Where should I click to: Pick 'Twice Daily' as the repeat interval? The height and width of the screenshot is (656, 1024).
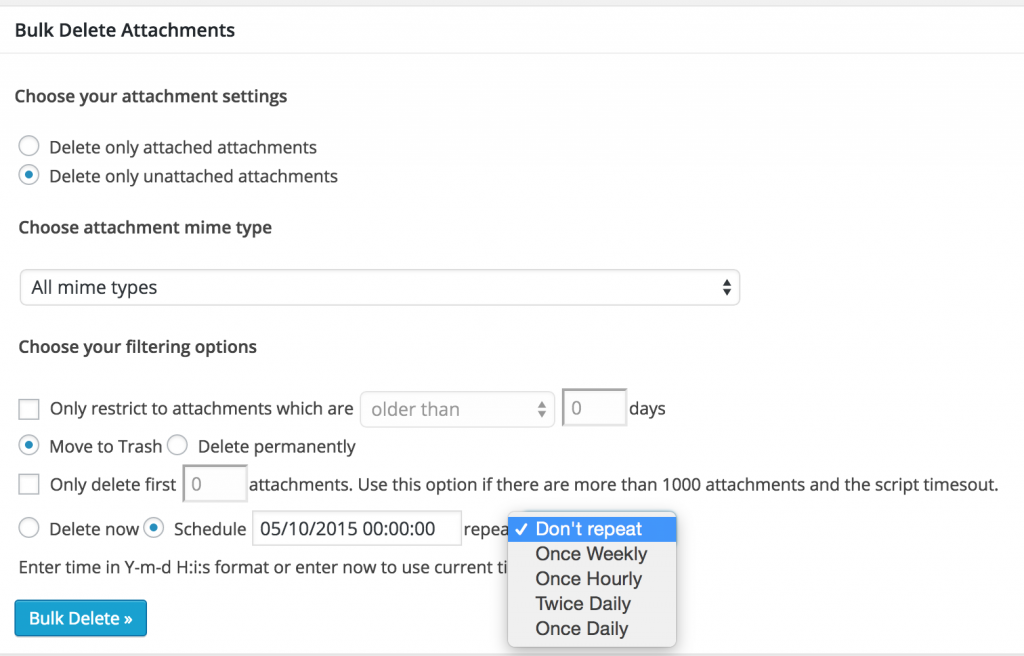(x=583, y=603)
